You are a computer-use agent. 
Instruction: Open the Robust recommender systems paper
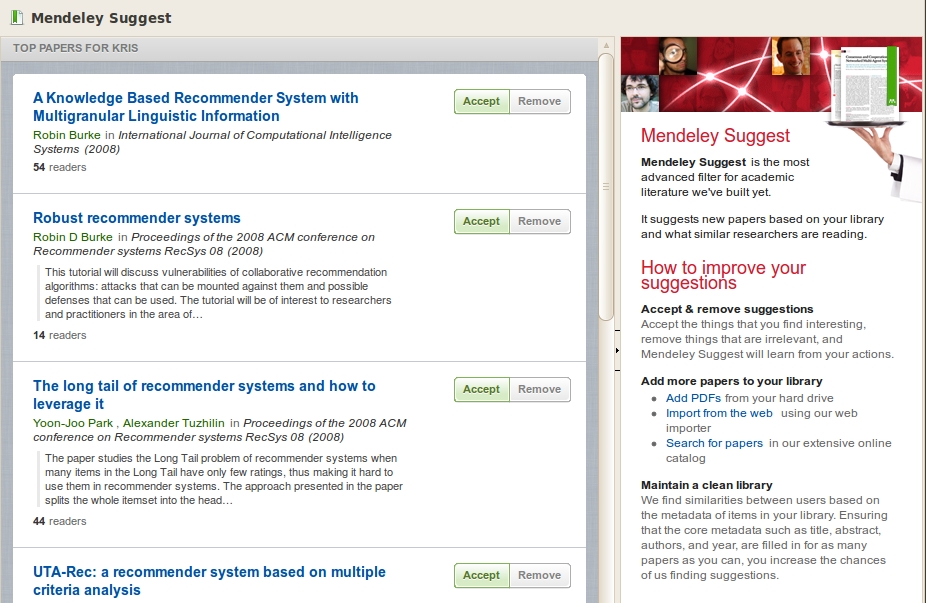(x=136, y=217)
